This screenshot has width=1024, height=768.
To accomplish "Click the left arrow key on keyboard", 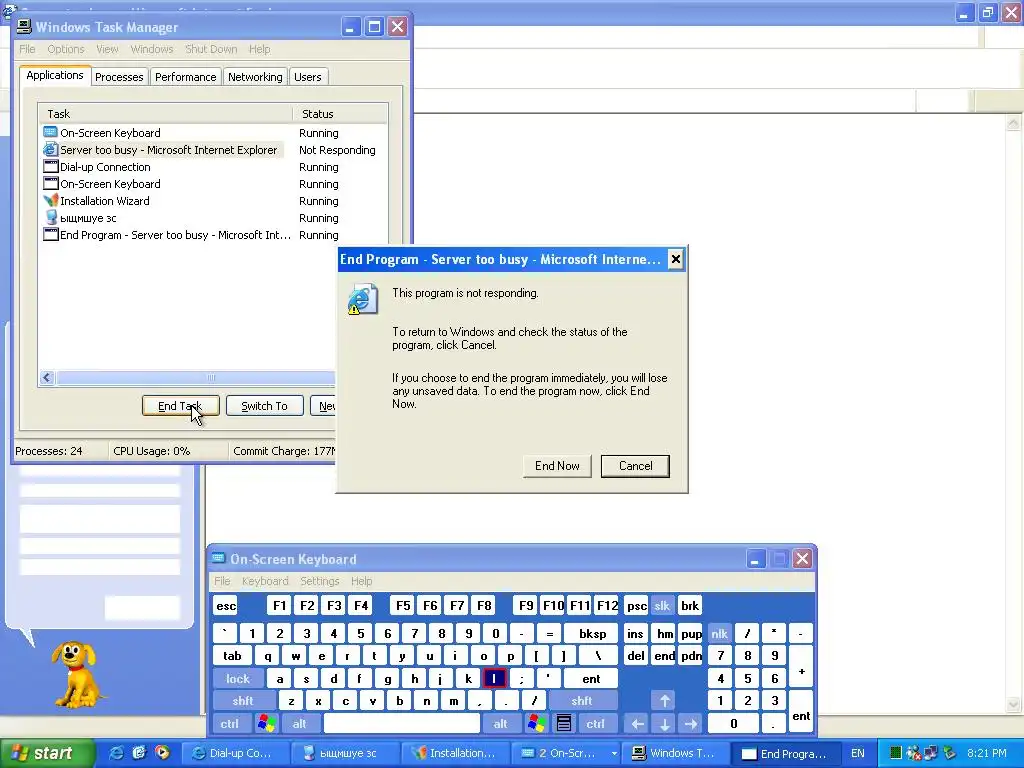I will [637, 723].
